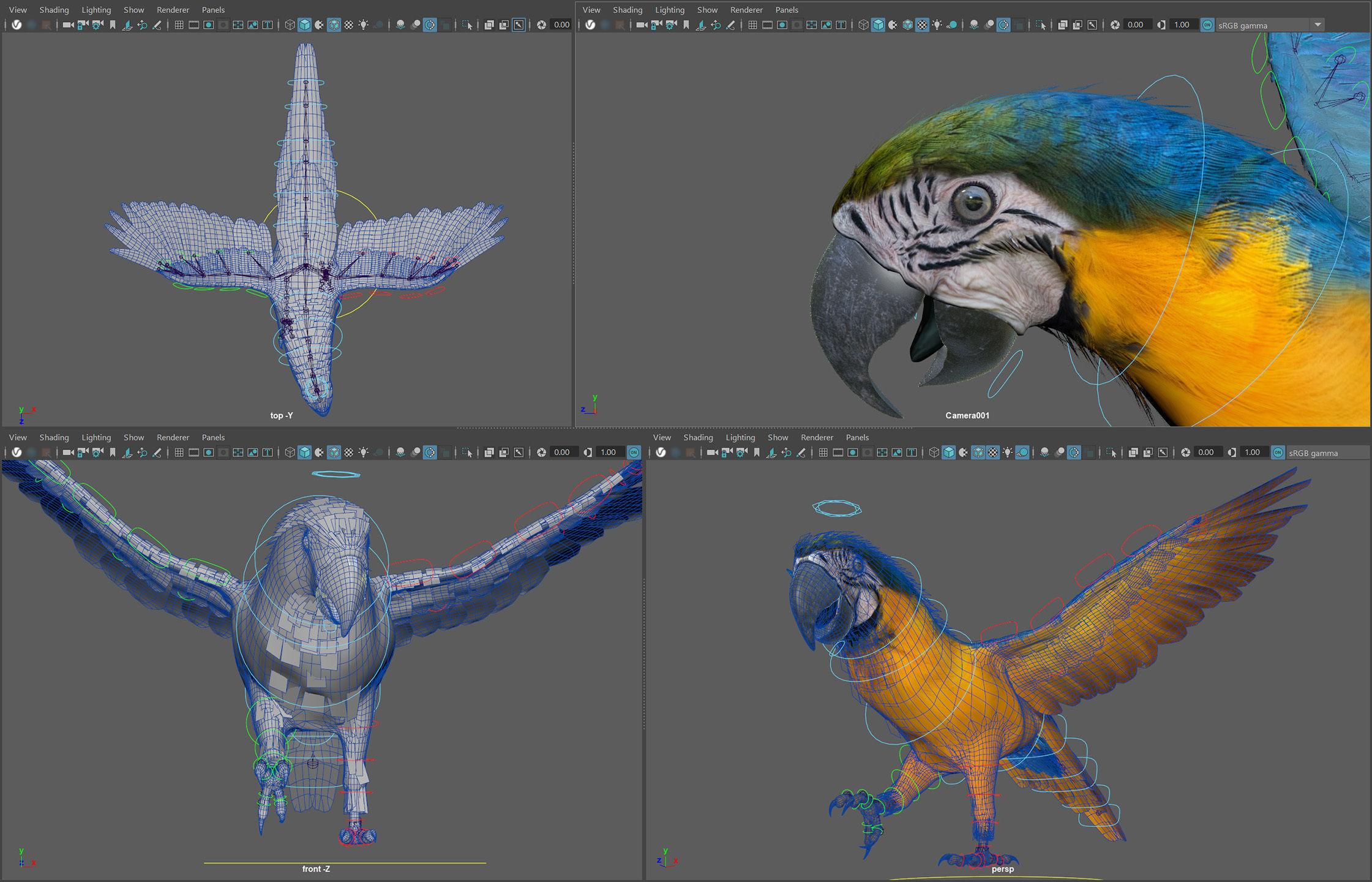Open Camera Attributes from top -Y panel toolbar
The width and height of the screenshot is (1372, 882).
coord(97,25)
